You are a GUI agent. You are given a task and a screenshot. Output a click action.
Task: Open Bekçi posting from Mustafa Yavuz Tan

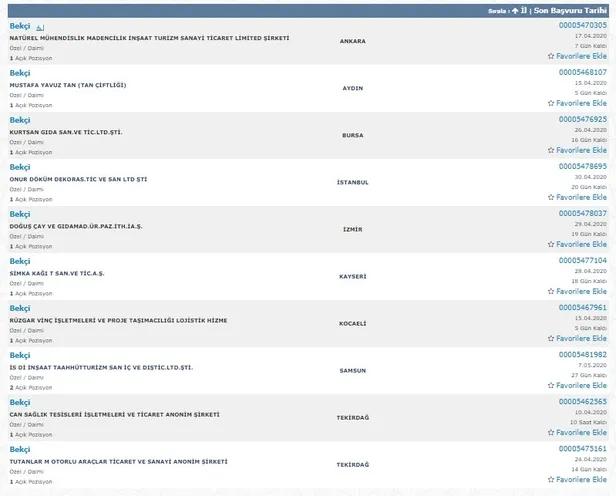coord(20,73)
